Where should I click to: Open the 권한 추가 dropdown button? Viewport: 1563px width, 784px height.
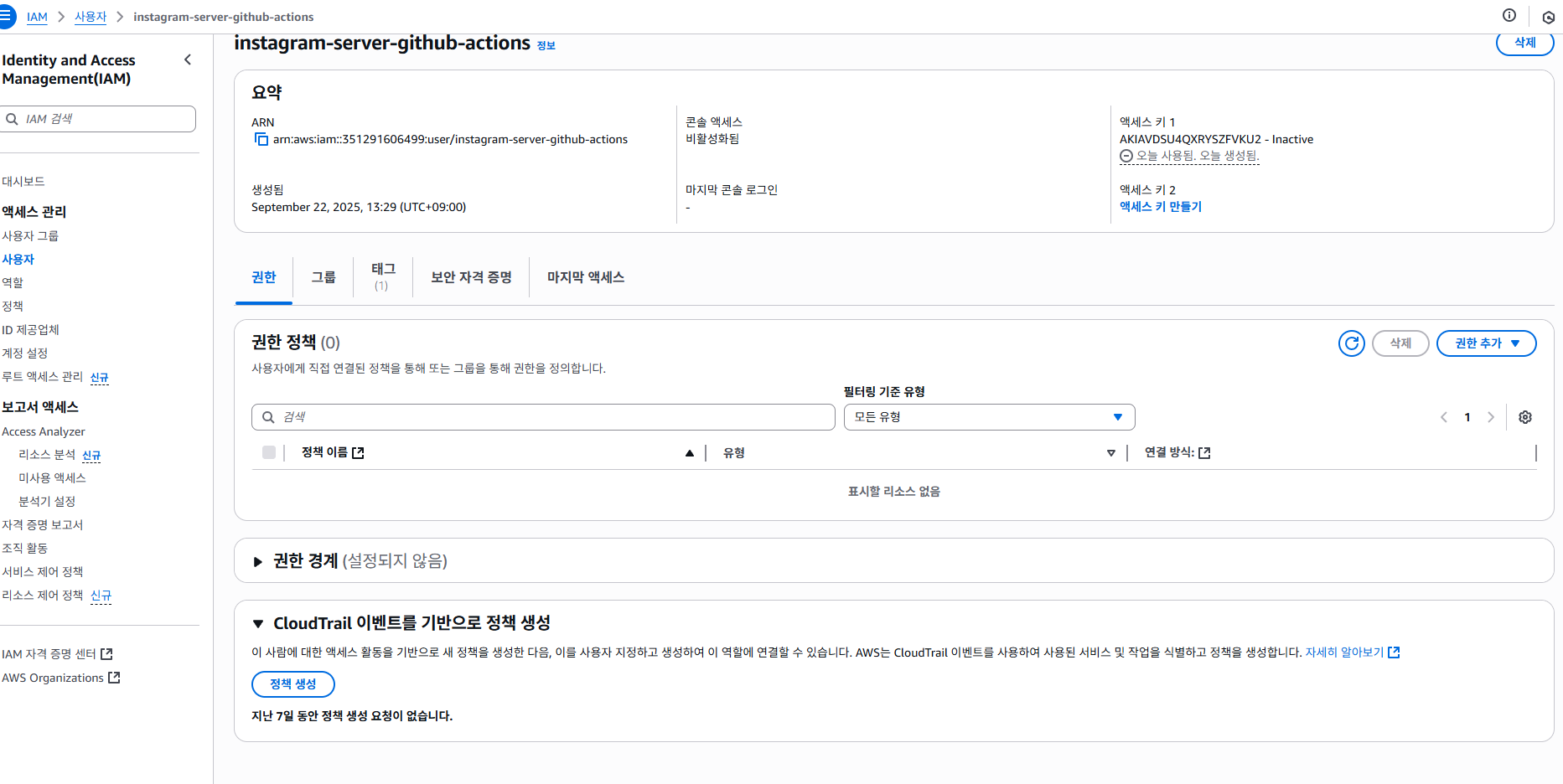click(x=1487, y=343)
